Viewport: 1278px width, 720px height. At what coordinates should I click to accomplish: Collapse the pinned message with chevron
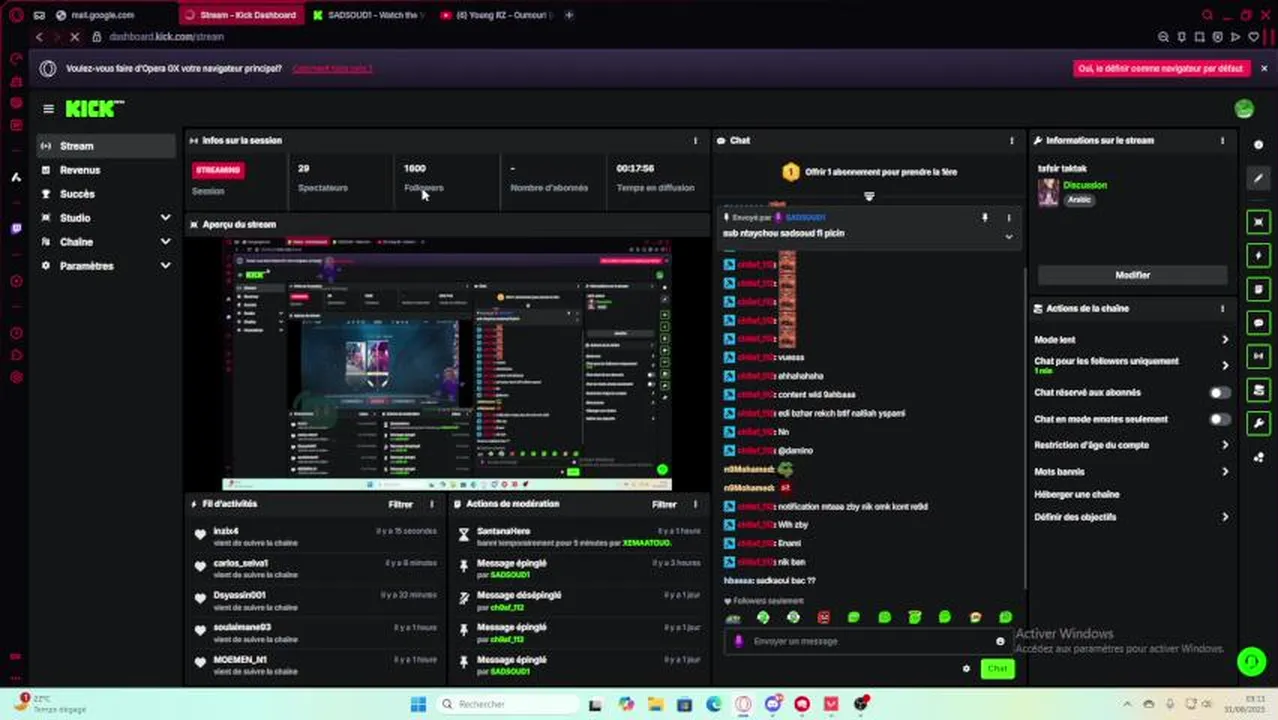tap(1008, 237)
